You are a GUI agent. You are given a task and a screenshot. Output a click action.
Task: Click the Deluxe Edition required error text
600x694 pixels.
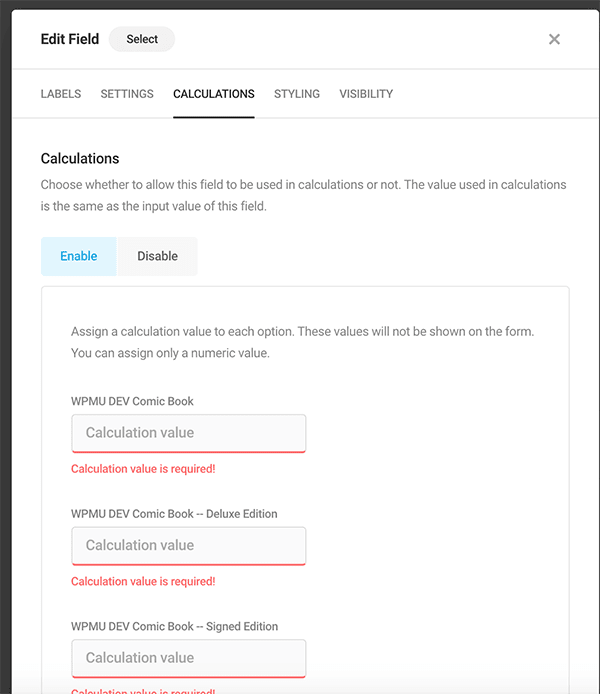coord(143,581)
